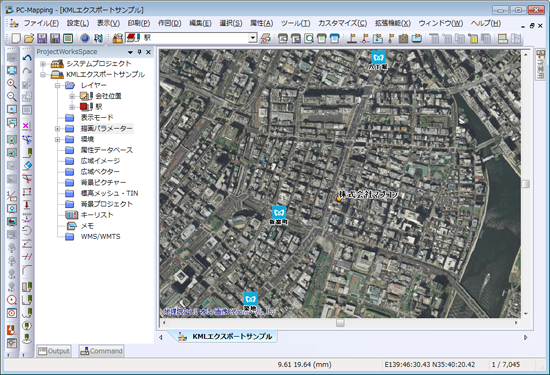Collapse the レイヤー folder

58,86
